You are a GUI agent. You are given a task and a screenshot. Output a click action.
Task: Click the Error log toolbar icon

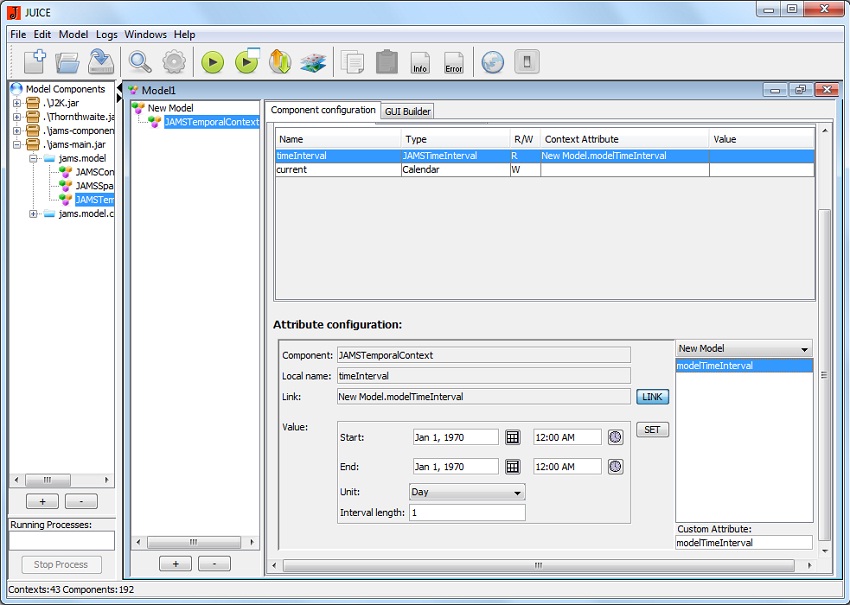coord(454,63)
